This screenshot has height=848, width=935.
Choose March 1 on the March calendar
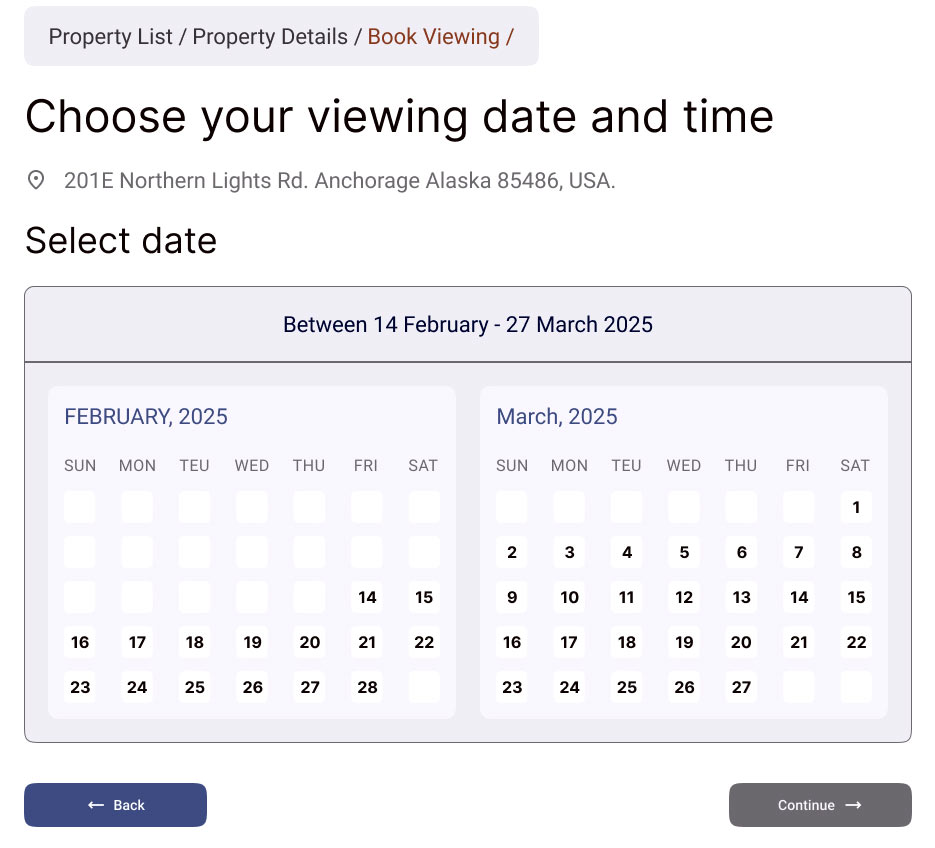(855, 507)
